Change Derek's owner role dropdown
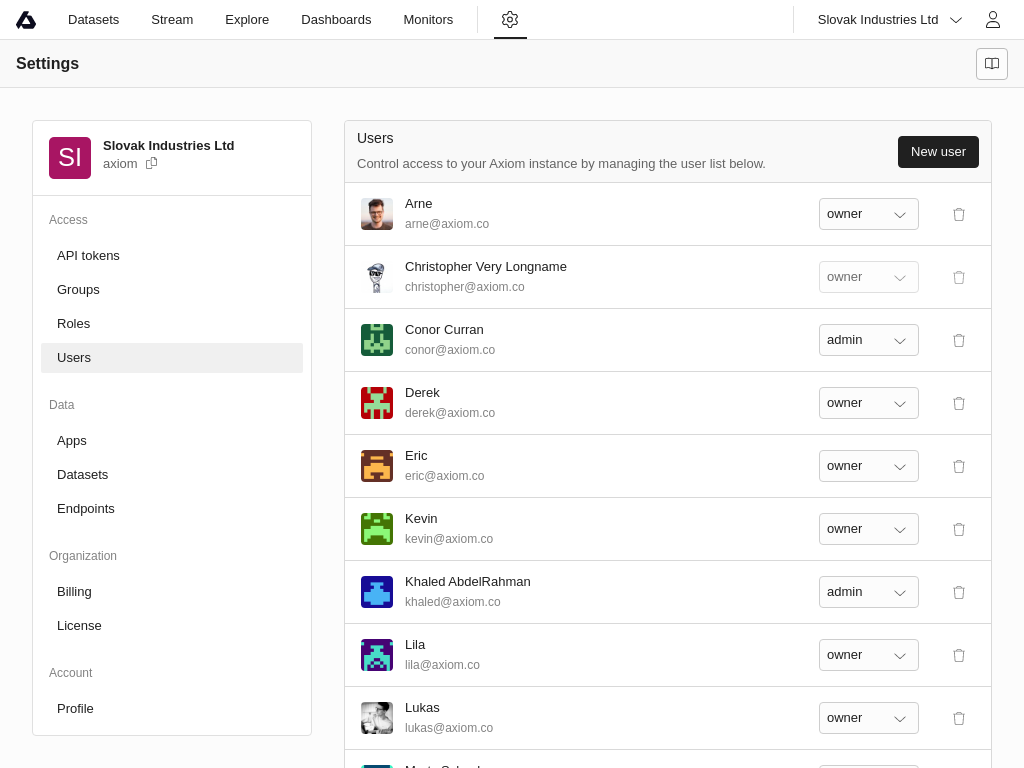The image size is (1024, 768). 868,403
